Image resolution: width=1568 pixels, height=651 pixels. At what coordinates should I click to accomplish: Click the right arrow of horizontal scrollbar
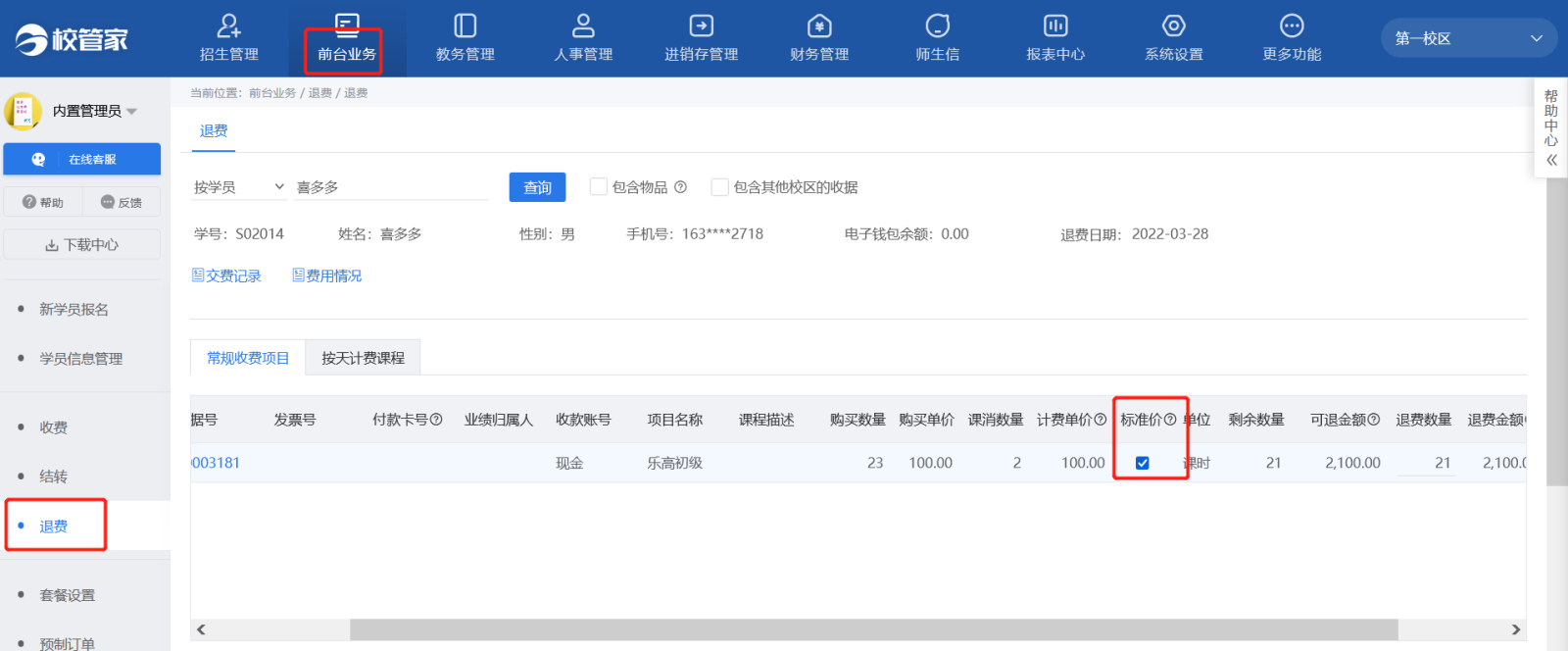pos(1516,629)
